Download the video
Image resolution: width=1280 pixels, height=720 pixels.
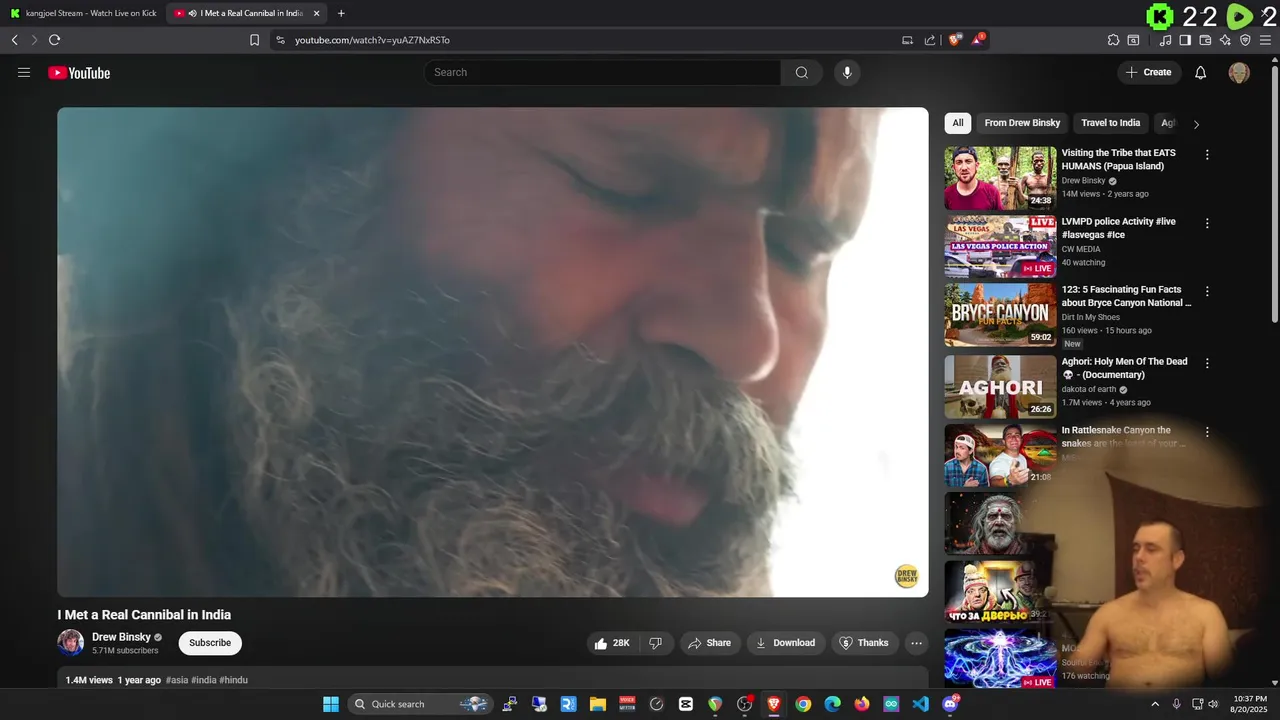(785, 643)
